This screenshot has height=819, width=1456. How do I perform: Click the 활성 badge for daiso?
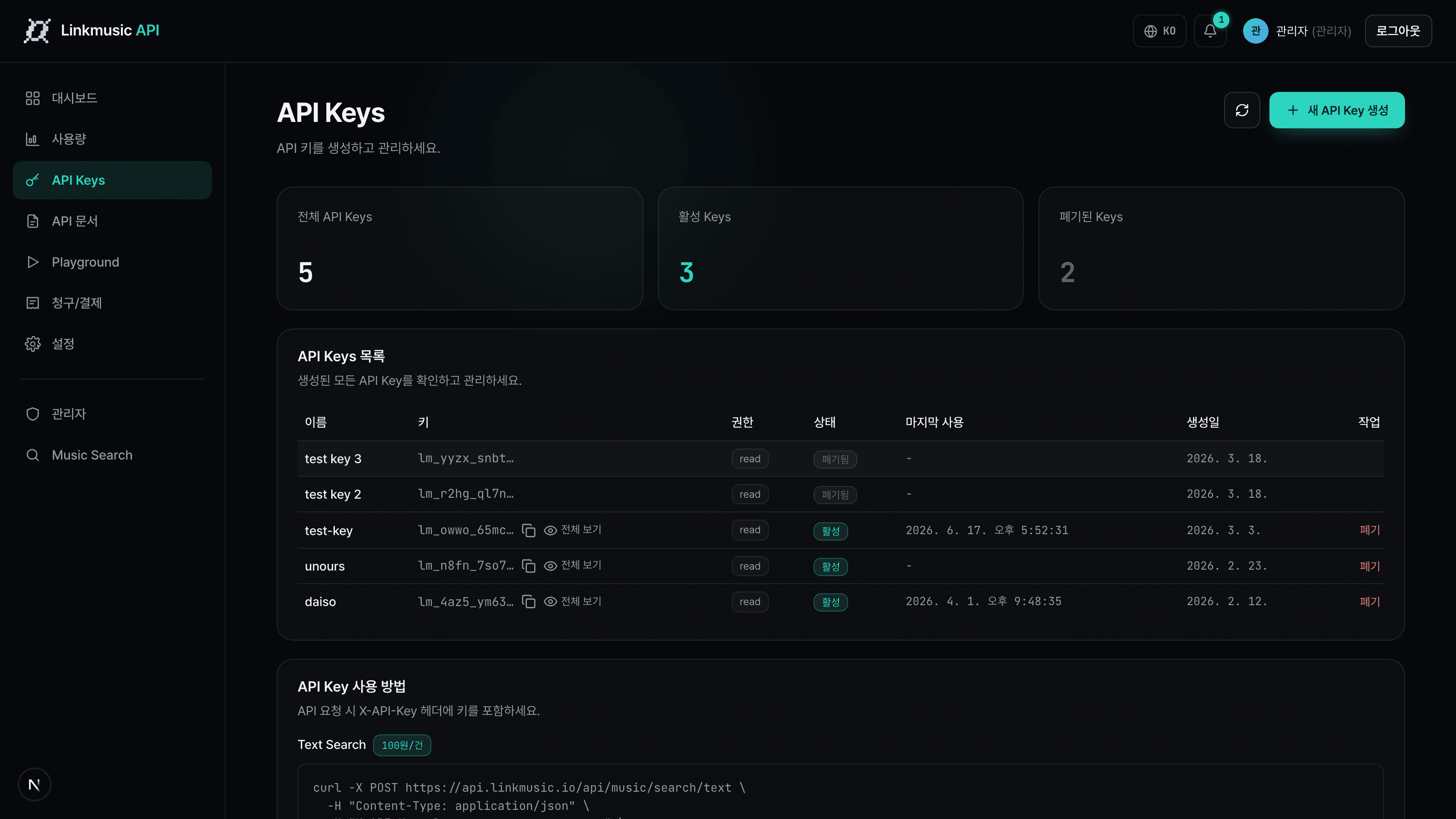[x=830, y=602]
